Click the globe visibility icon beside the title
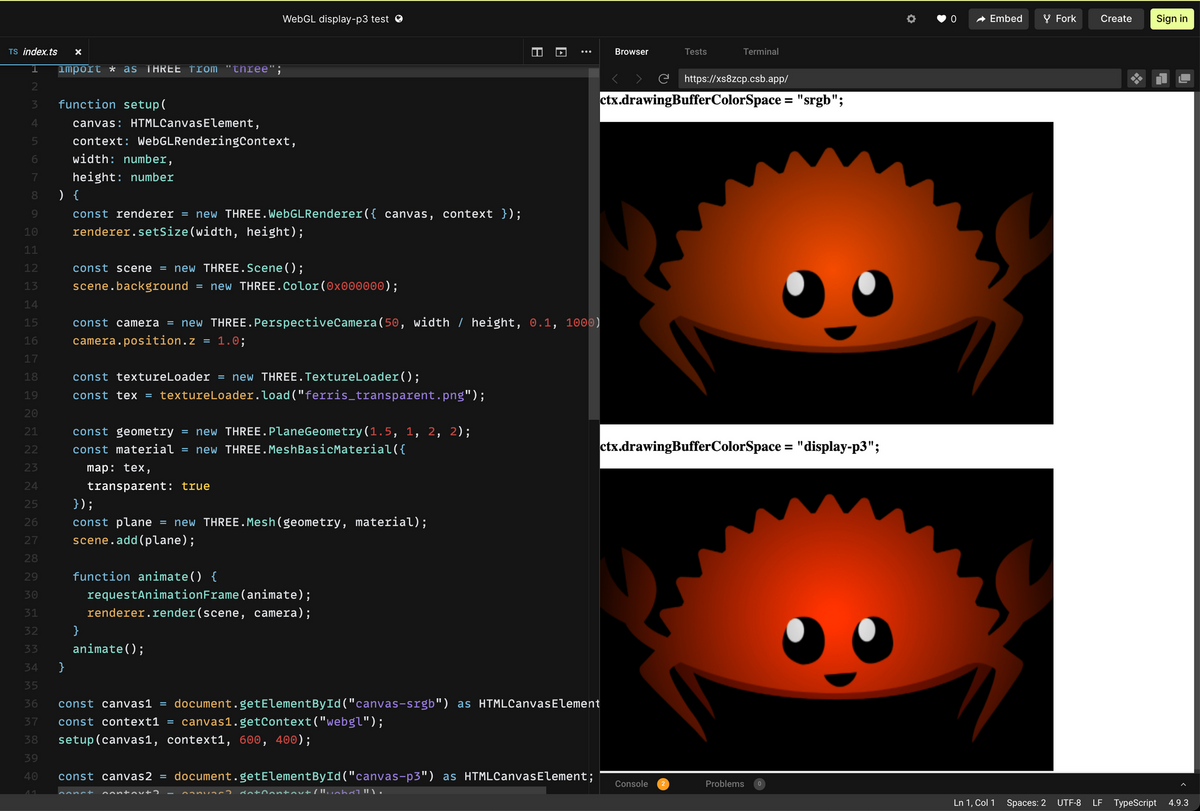This screenshot has height=811, width=1200. [400, 19]
